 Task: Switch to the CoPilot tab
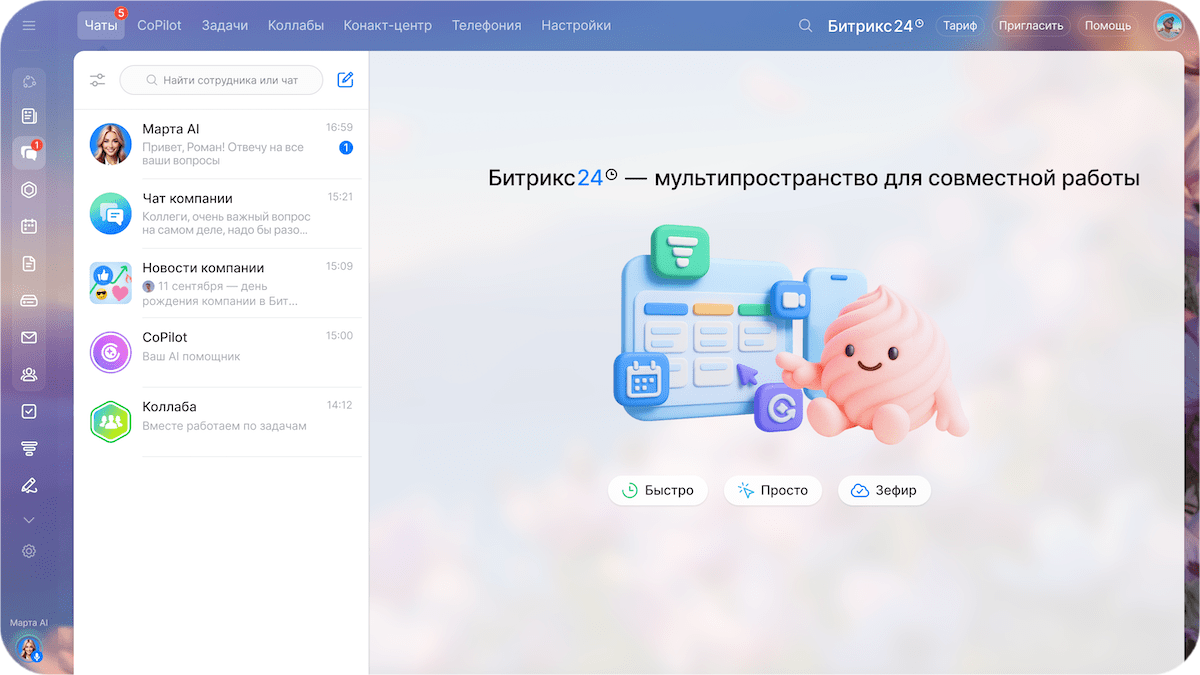point(159,26)
